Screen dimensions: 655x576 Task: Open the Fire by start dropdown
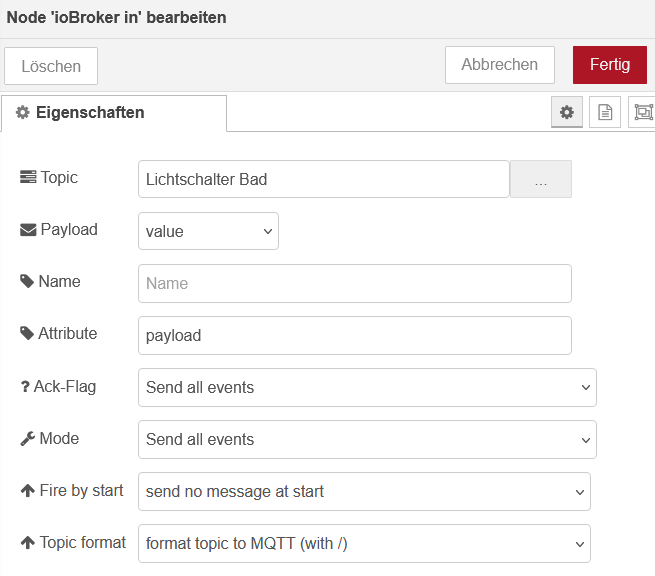pos(364,491)
